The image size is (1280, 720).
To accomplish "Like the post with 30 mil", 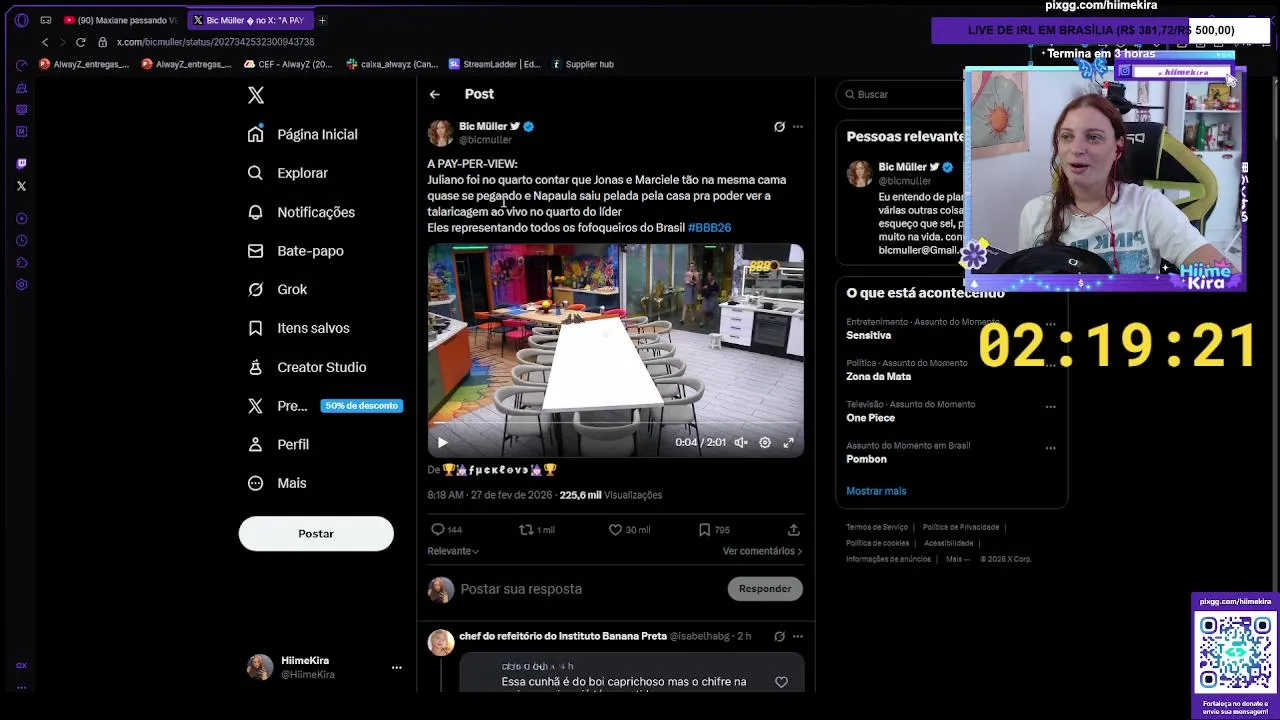I will pos(629,530).
